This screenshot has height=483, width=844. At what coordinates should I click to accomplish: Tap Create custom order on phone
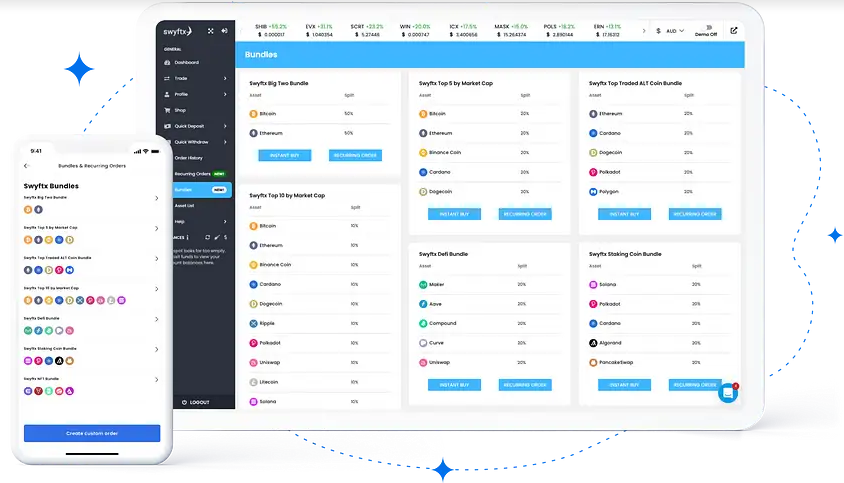(x=92, y=433)
